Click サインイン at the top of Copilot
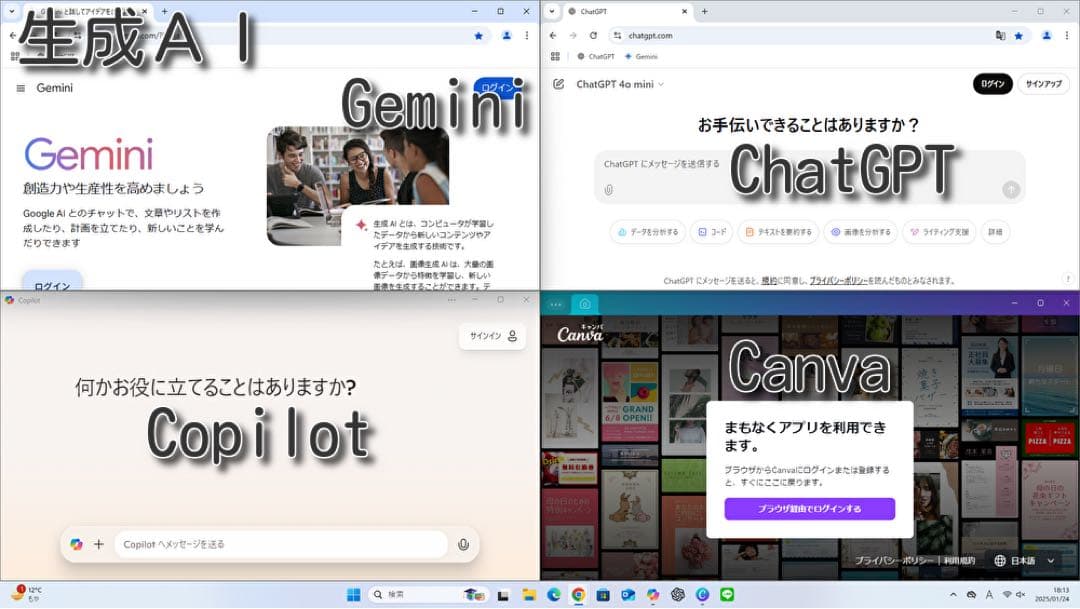 tap(486, 336)
